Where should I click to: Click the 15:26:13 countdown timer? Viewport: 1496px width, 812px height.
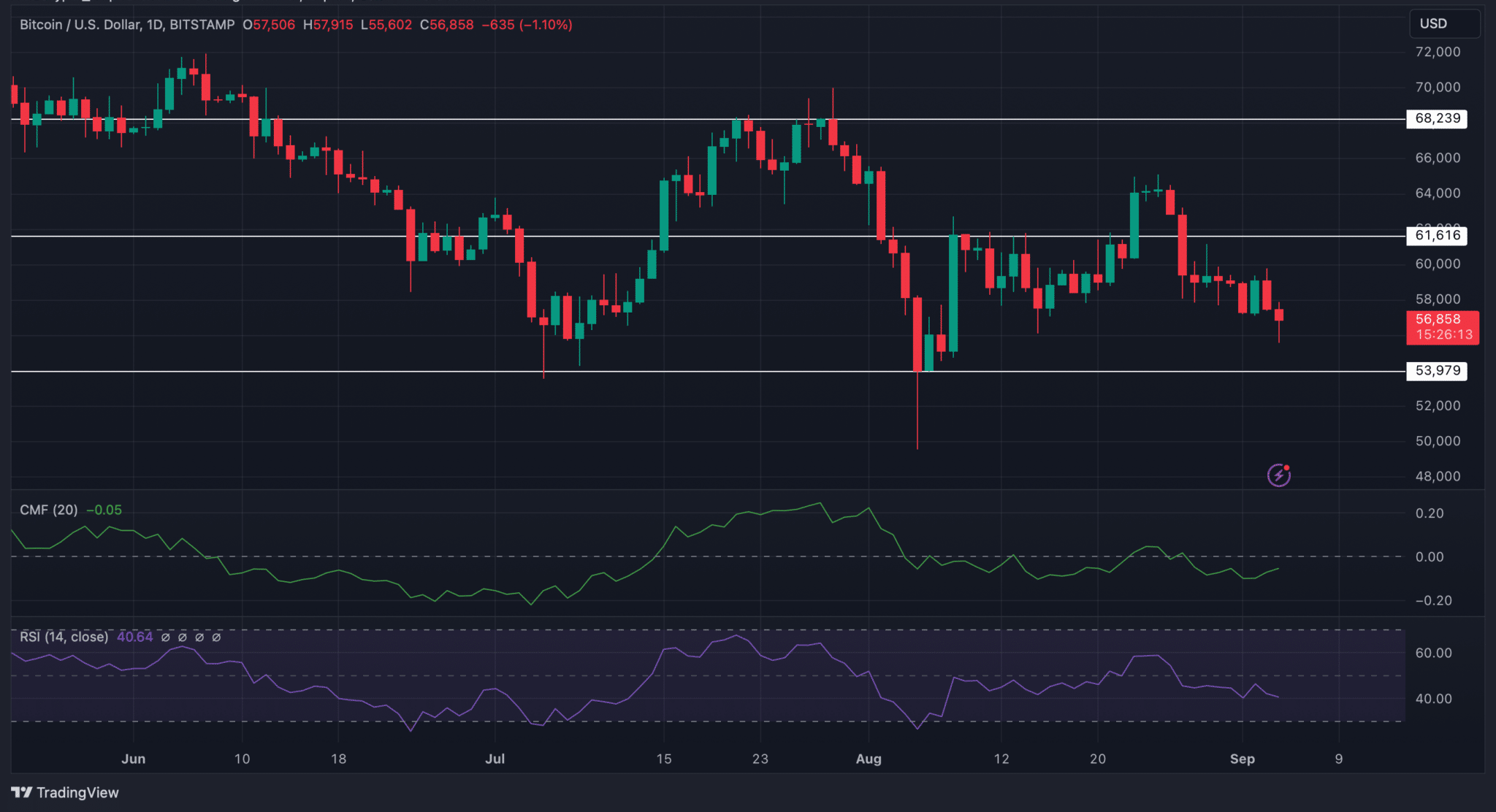[x=1443, y=334]
